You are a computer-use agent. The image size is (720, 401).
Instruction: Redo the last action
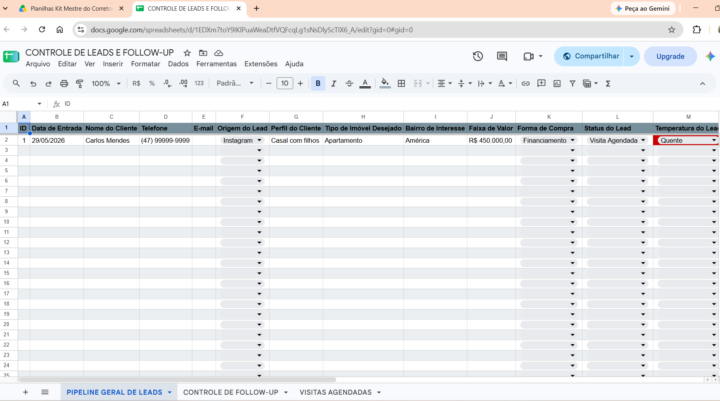(48, 84)
